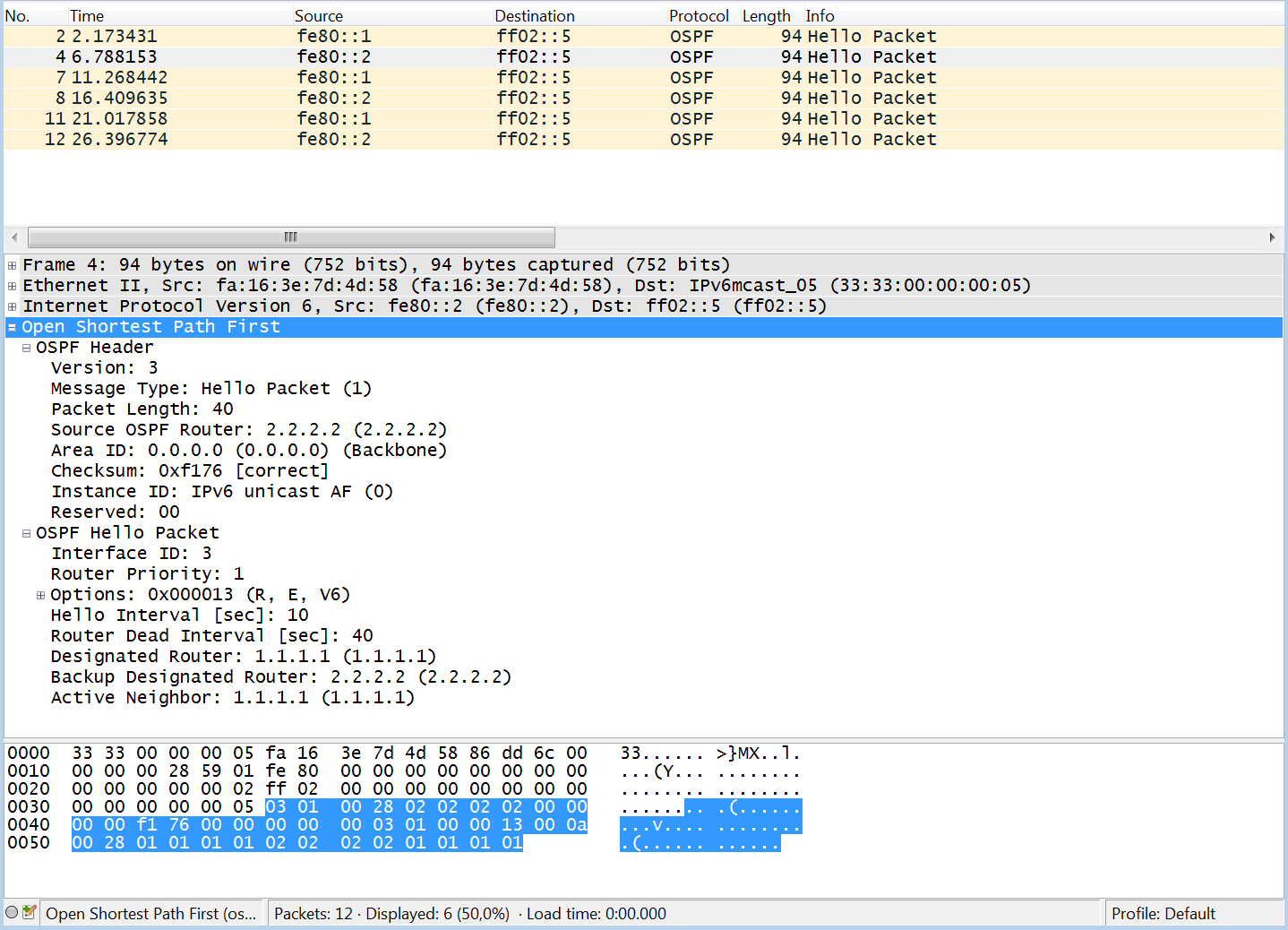Select Packet Length: 40 field
1288x930 pixels.
click(142, 409)
